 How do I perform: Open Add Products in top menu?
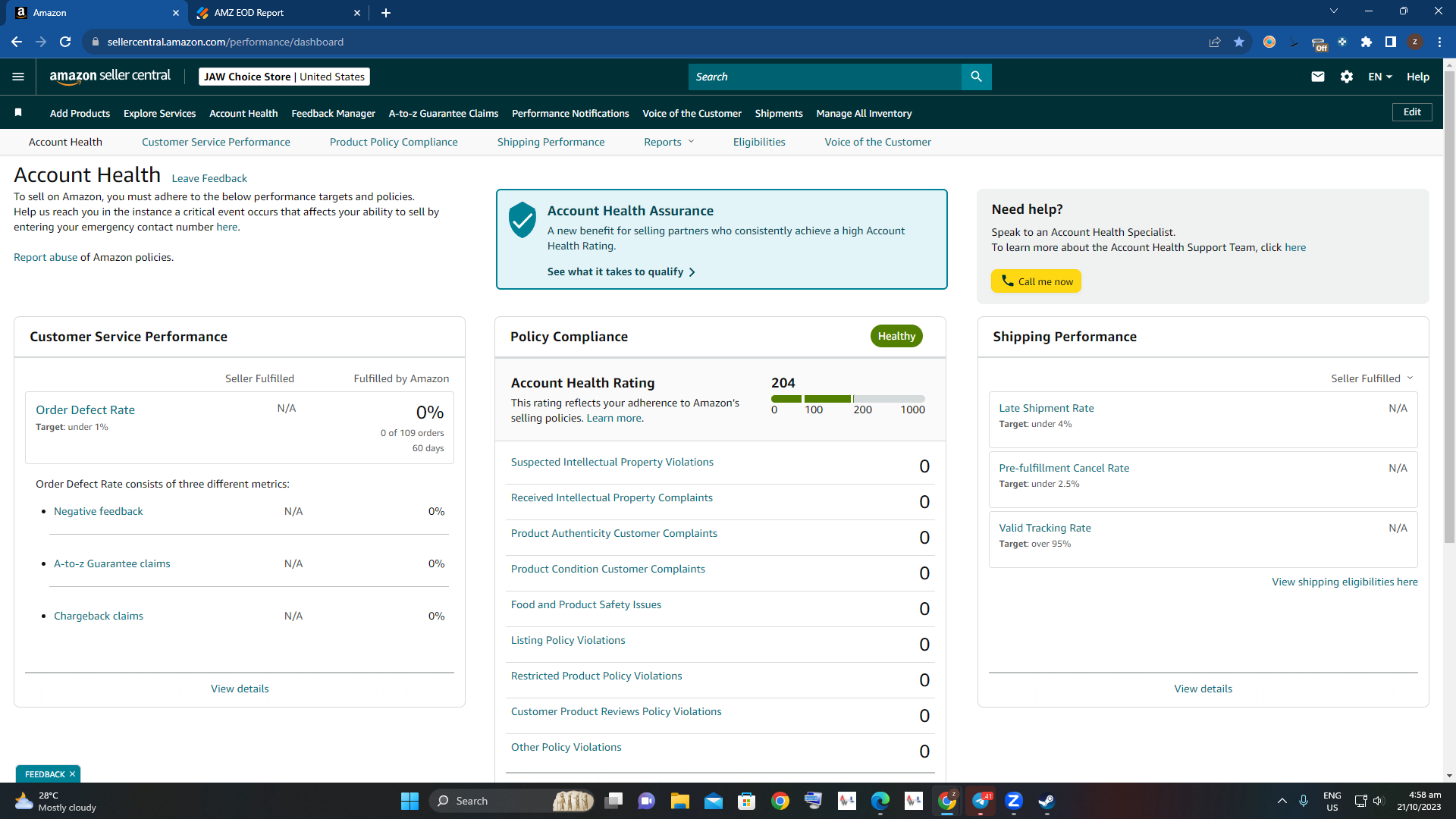[x=80, y=113]
